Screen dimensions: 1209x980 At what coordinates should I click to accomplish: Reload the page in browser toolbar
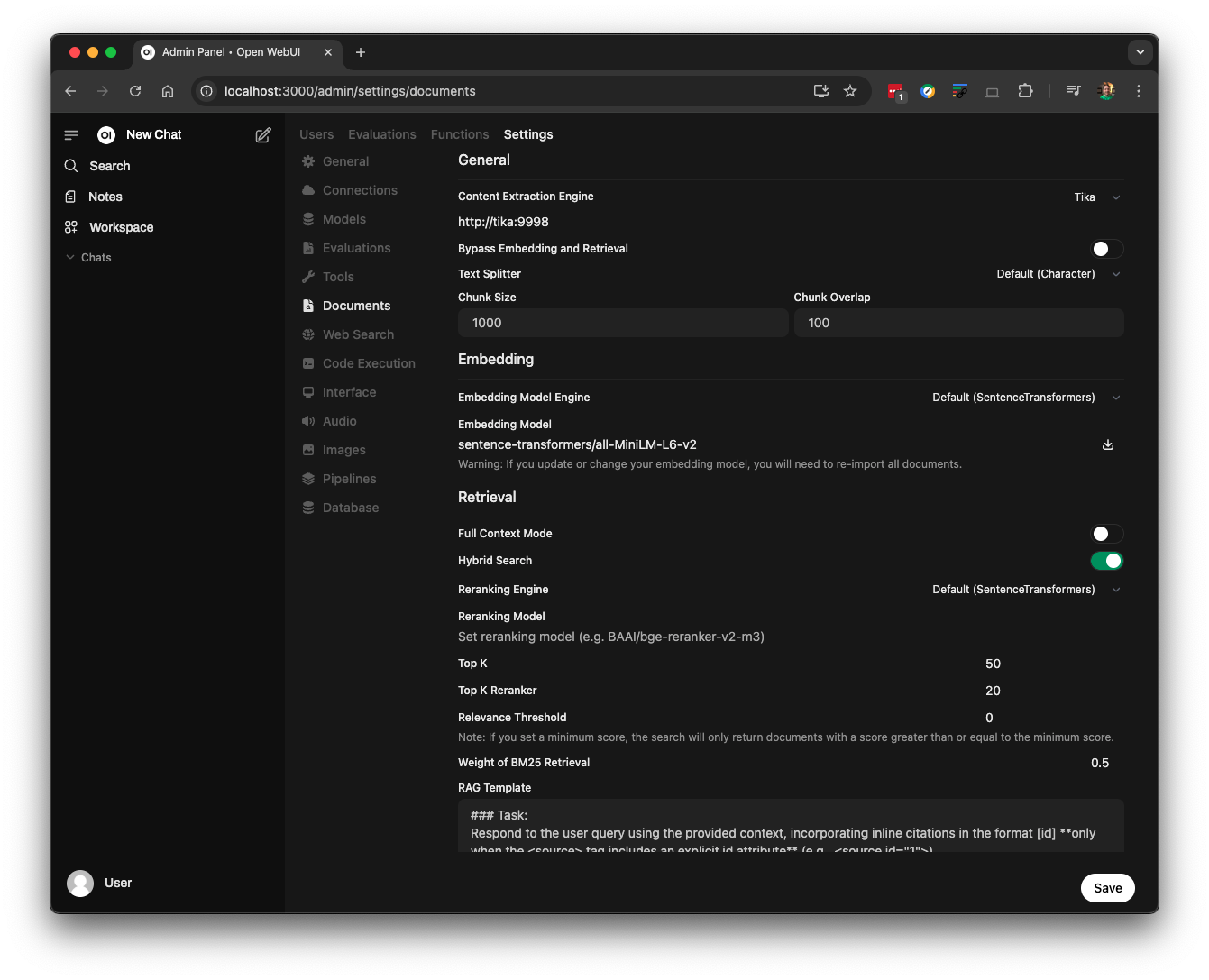coord(135,91)
